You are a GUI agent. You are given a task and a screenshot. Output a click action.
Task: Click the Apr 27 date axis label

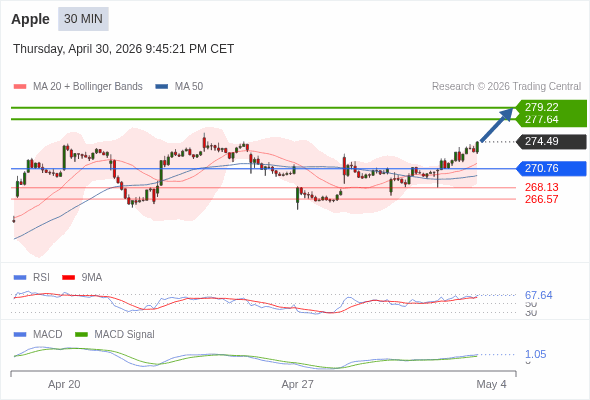tap(297, 384)
